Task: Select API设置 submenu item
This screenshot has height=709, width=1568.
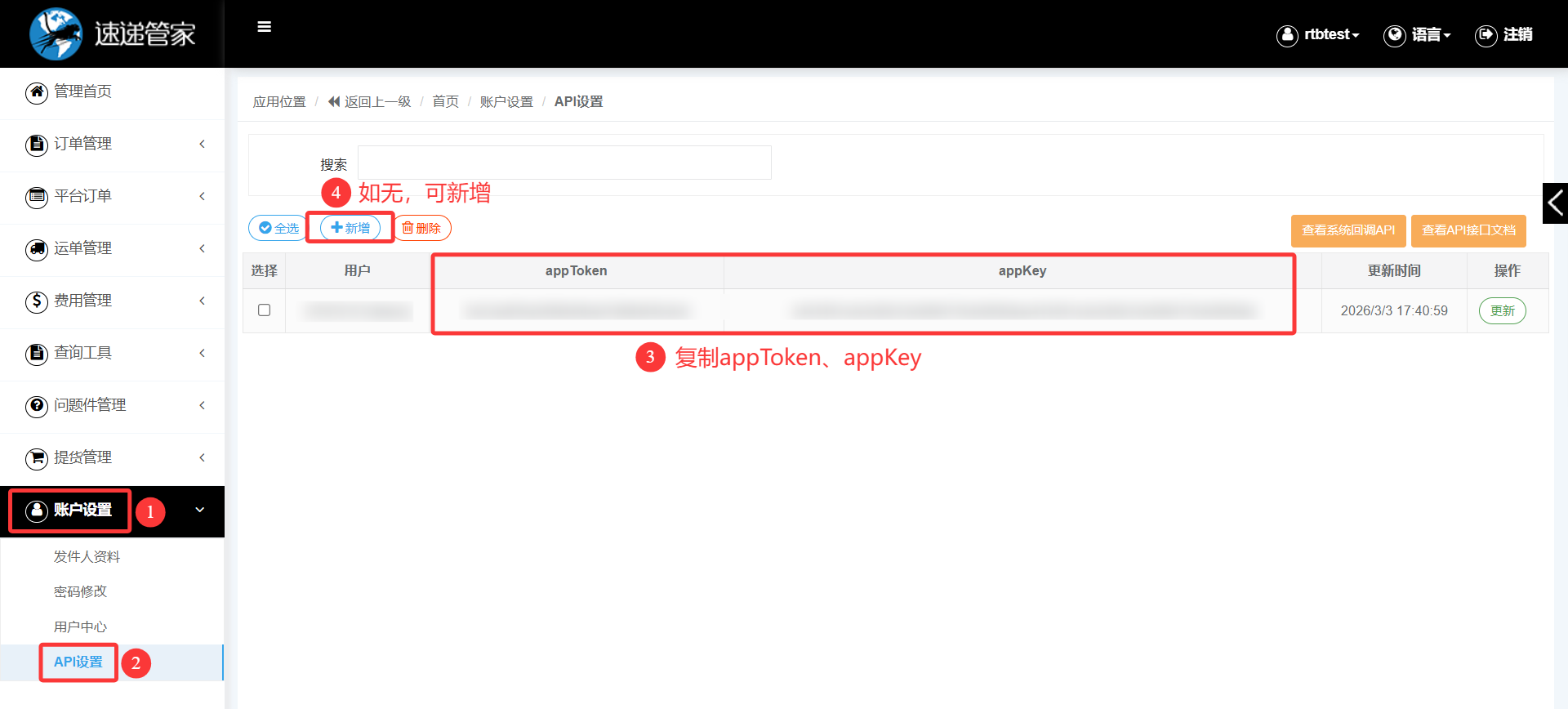Action: 78,662
